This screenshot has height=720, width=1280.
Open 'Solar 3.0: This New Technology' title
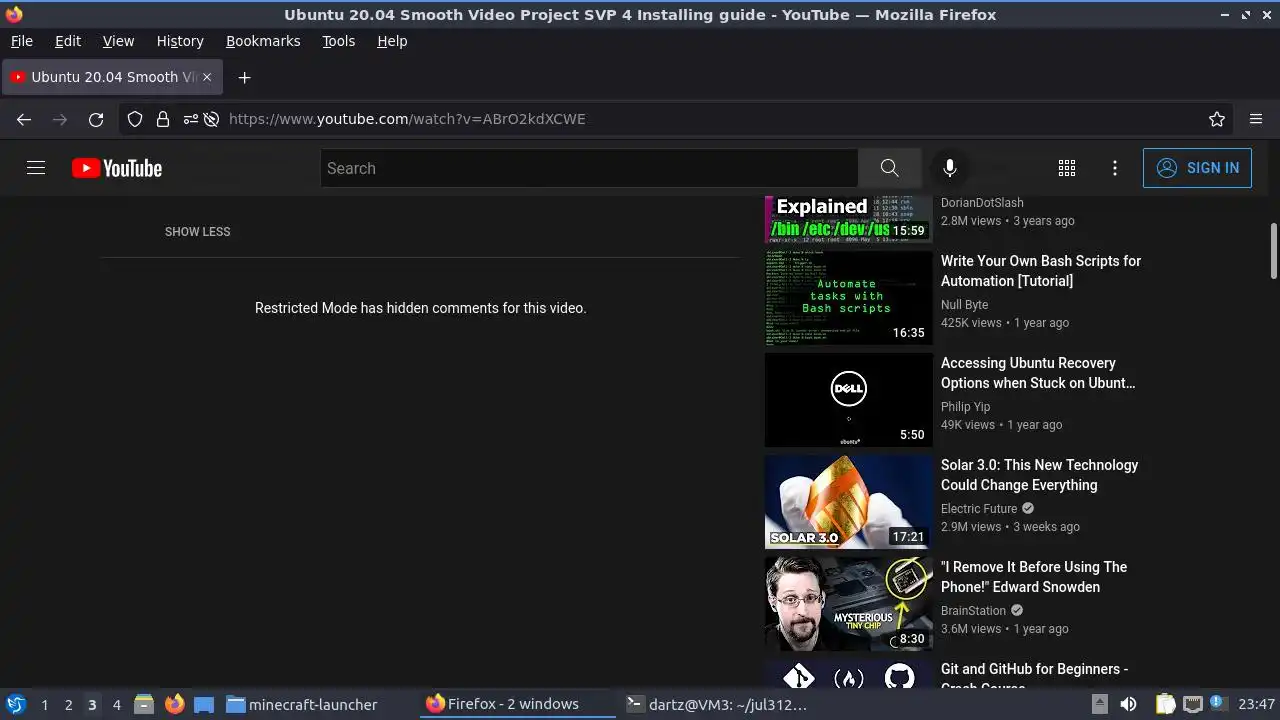(x=1039, y=475)
